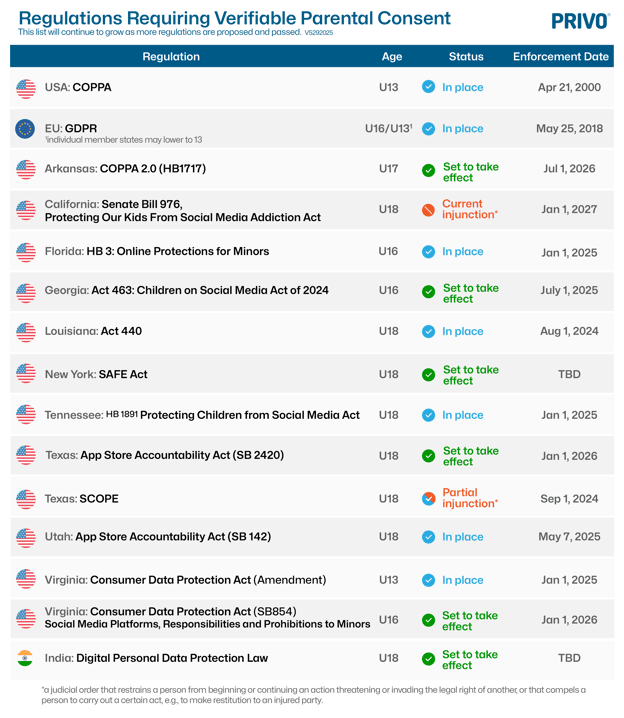Image resolution: width=624 pixels, height=718 pixels.
Task: Click the green check icon in the Arkansas row
Action: [428, 170]
